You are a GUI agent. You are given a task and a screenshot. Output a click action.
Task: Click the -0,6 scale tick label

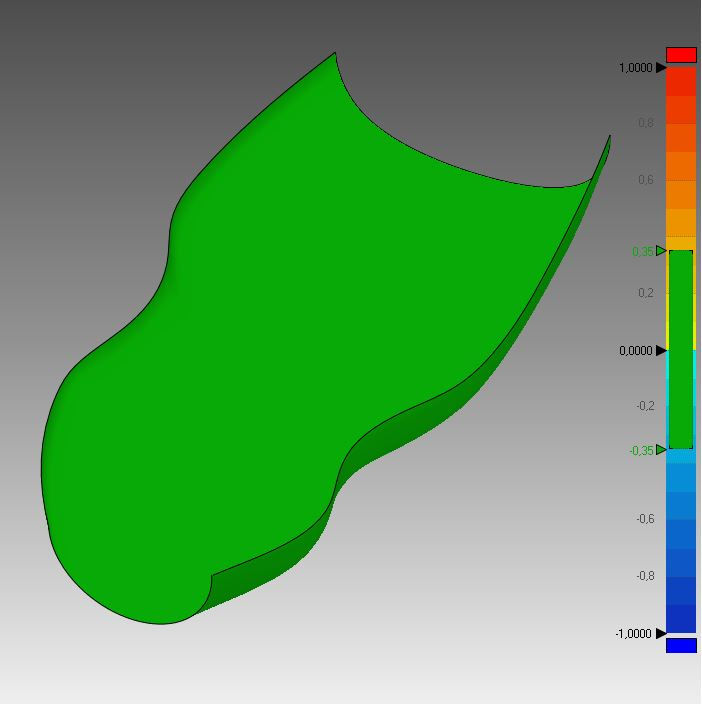point(645,519)
